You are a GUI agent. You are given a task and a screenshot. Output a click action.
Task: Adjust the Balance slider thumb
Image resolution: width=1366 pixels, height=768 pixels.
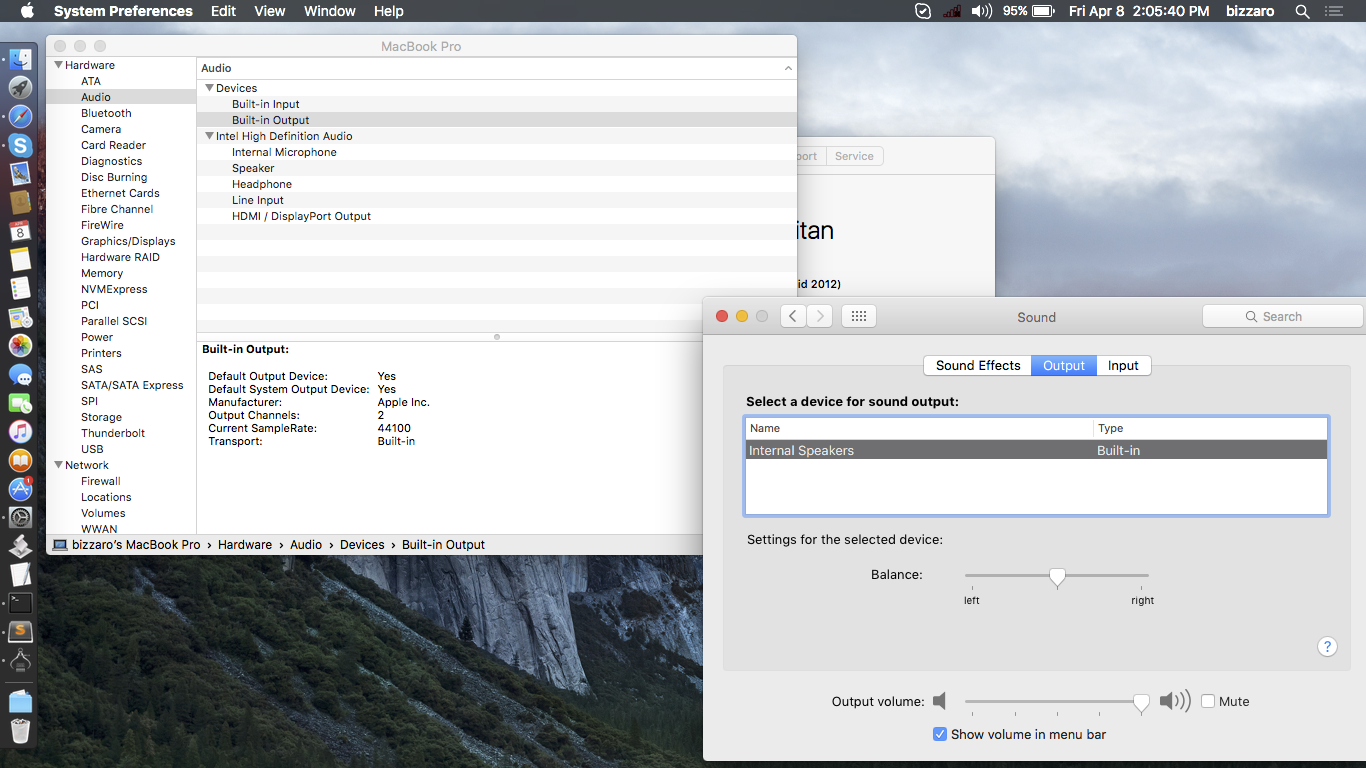click(1057, 577)
